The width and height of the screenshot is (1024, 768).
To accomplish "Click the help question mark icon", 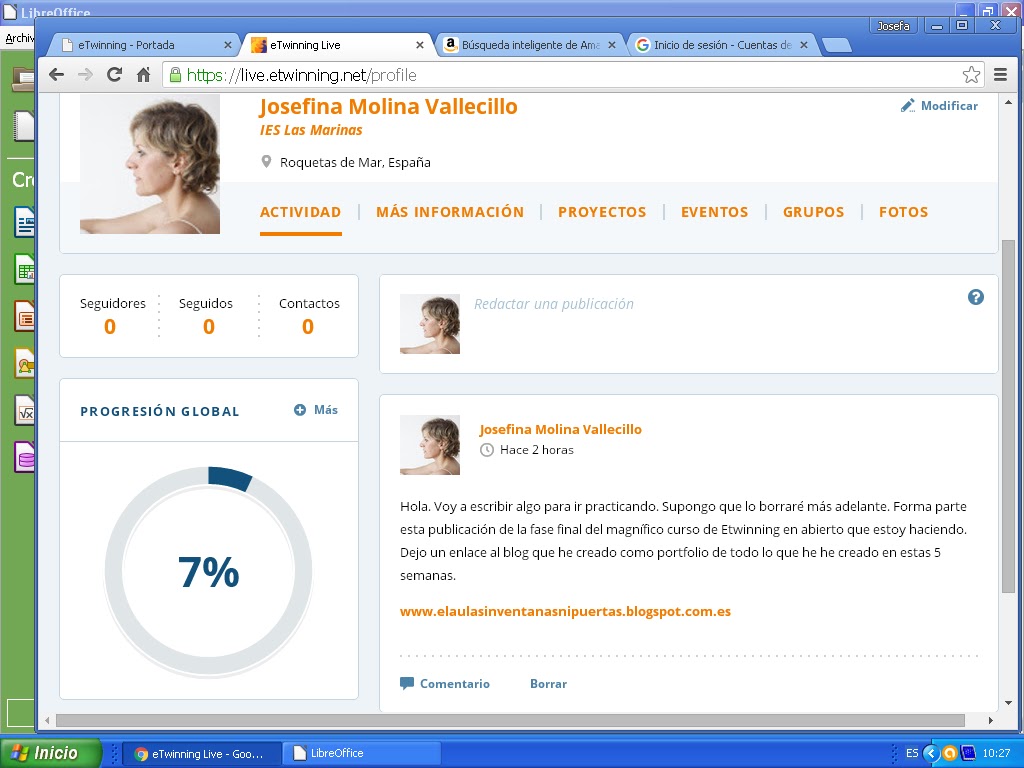I will click(976, 297).
